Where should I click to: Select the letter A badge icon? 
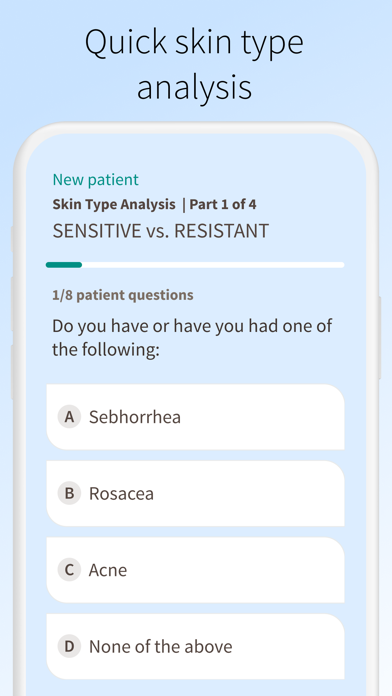pos(69,417)
